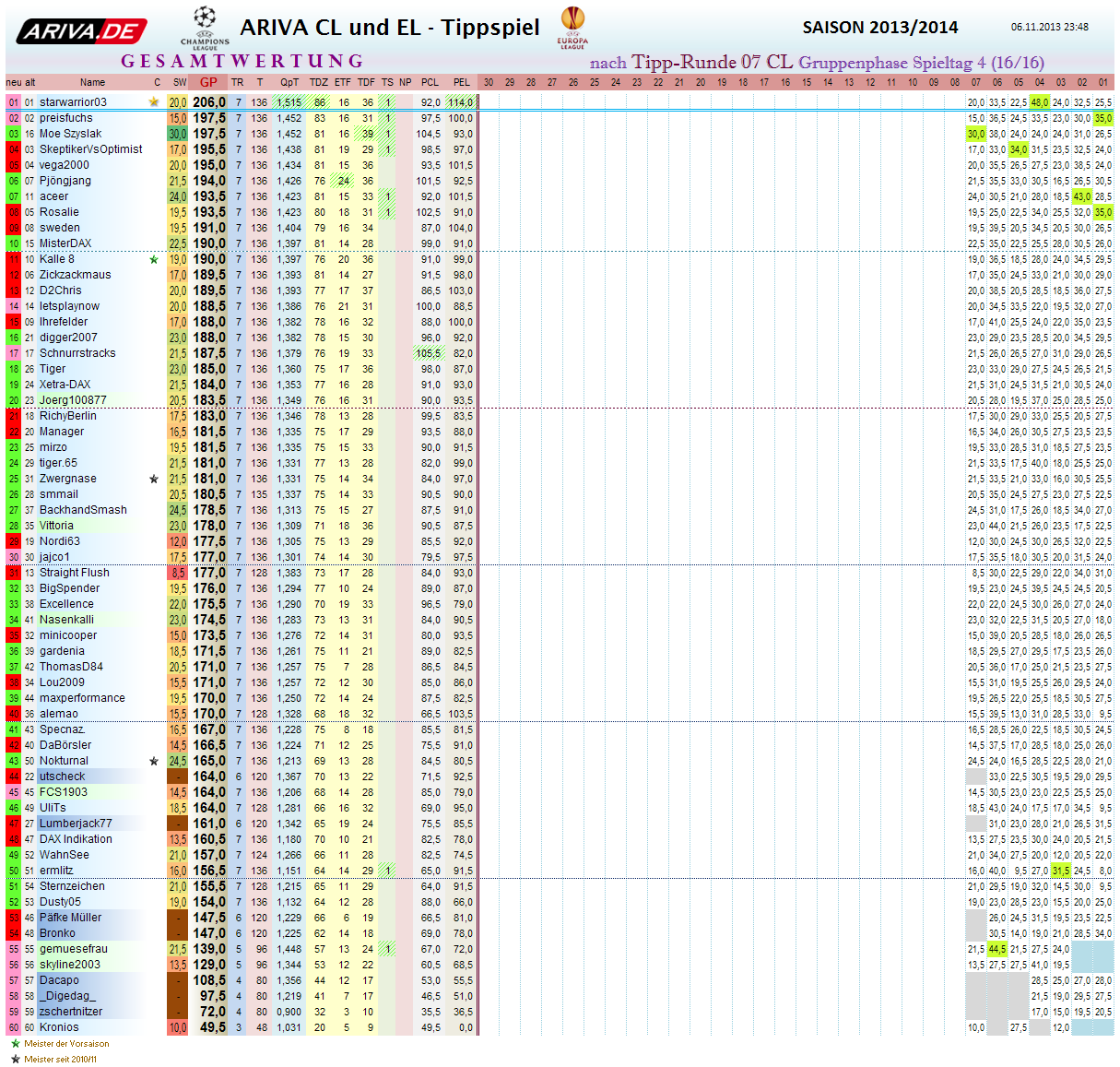The height and width of the screenshot is (1067, 1120).
Task: Select player name gemuesefrau
Action: coord(73,949)
